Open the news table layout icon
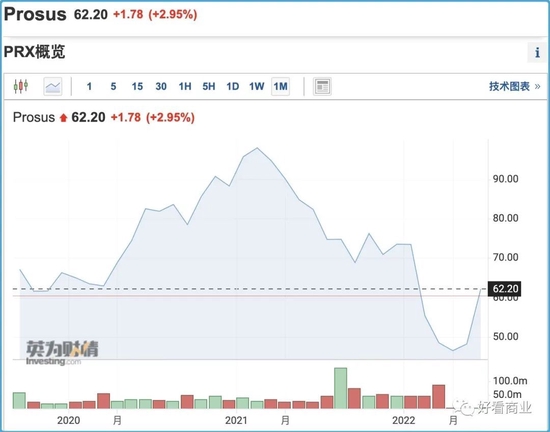 (x=322, y=86)
